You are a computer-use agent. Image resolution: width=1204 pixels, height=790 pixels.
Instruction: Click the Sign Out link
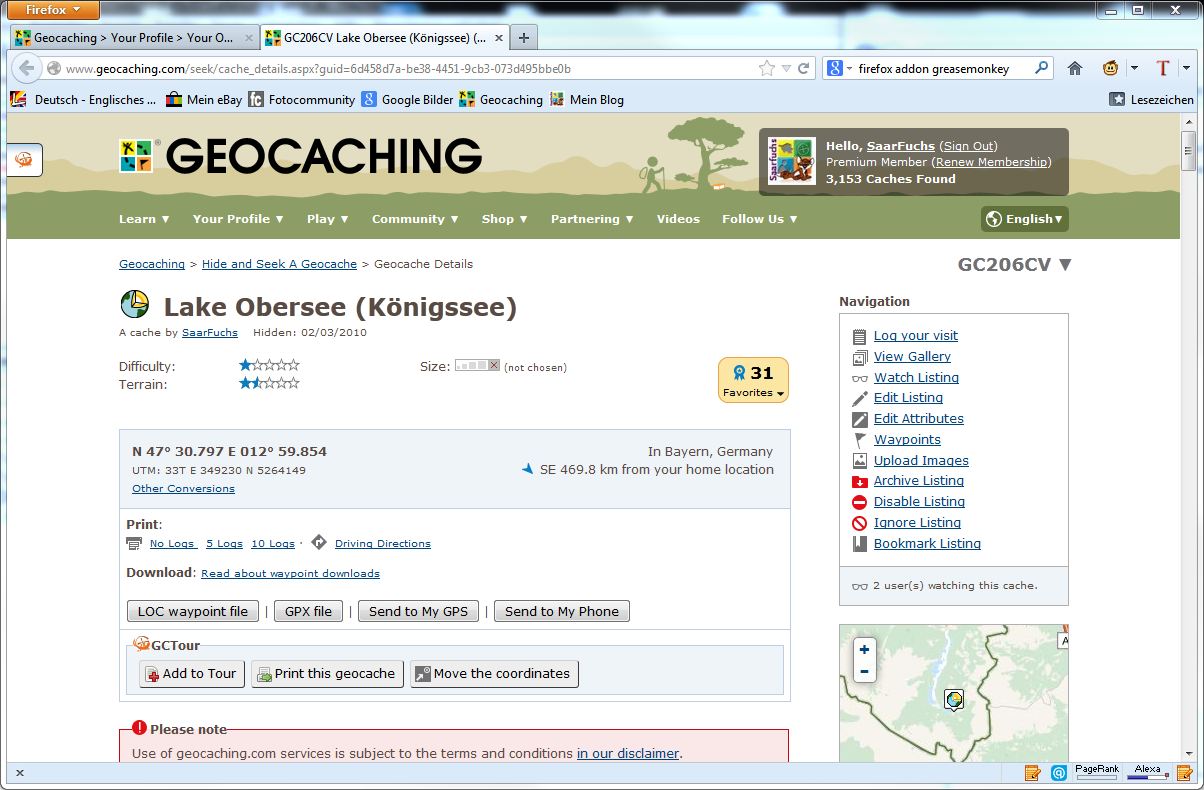point(968,146)
